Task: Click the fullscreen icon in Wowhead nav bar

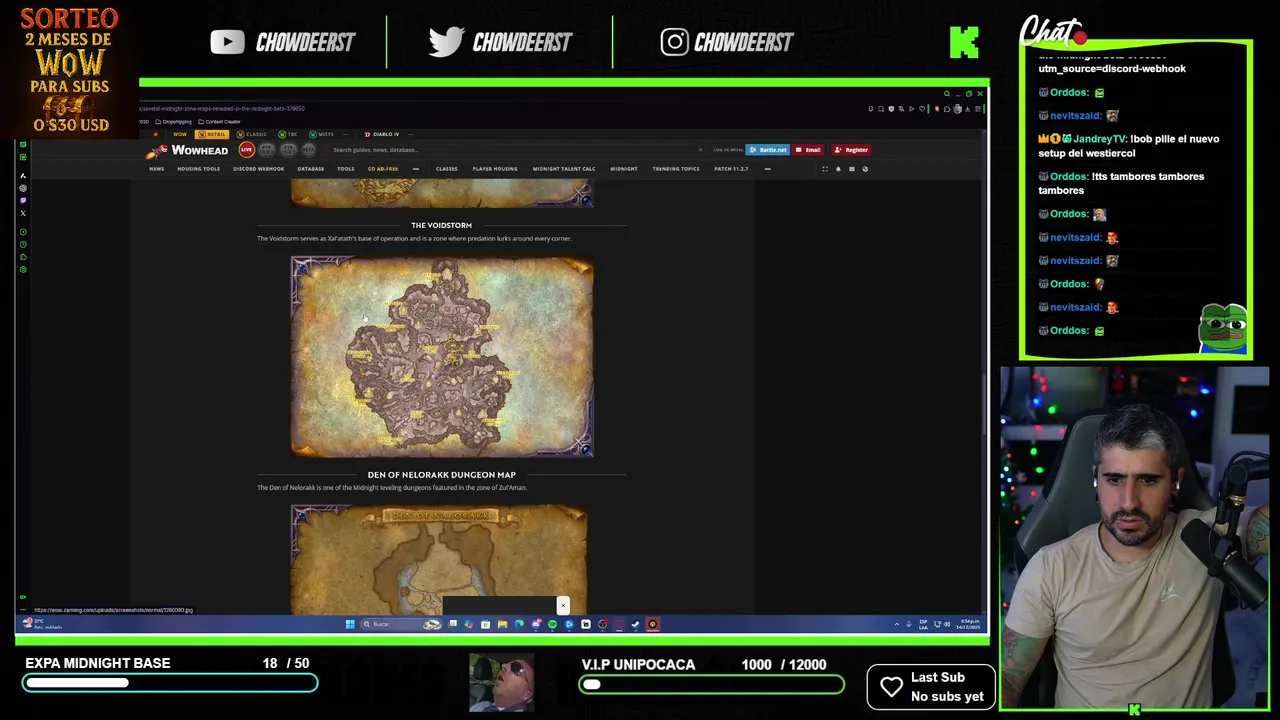Action: tap(825, 169)
